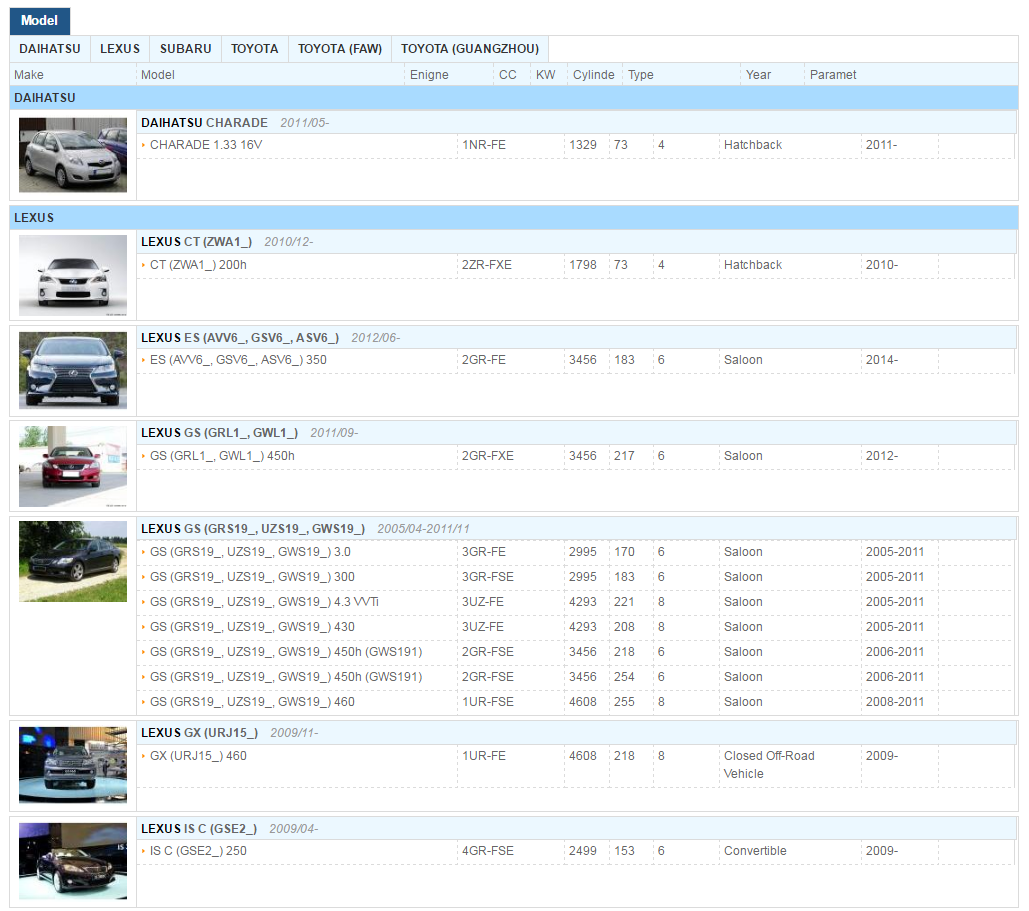This screenshot has width=1029, height=911.
Task: Click the LEXUS IS C (GSE2_) heading
Action: [199, 829]
